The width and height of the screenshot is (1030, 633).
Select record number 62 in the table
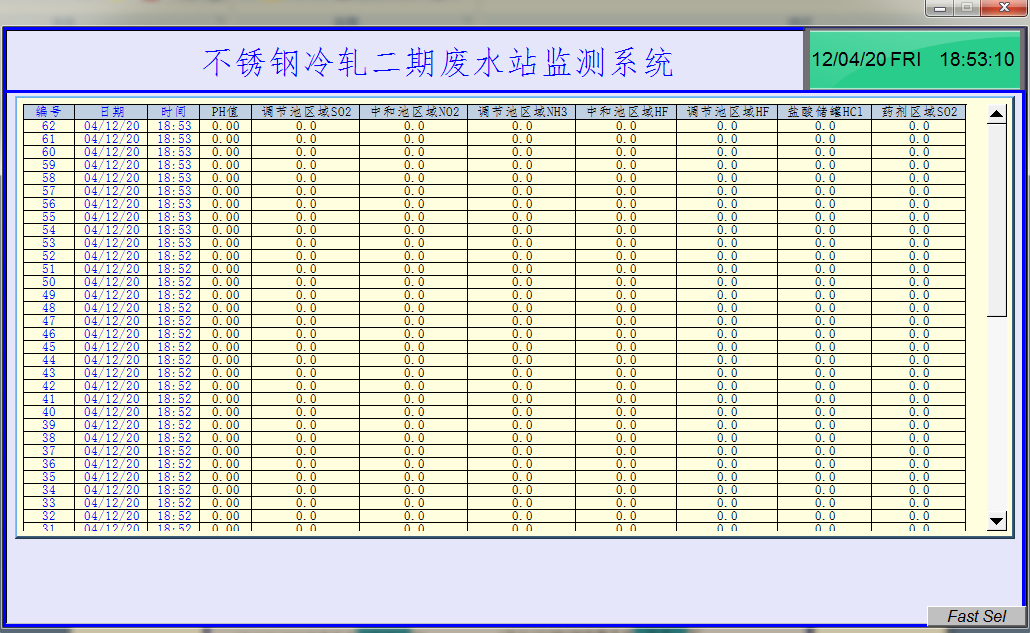click(x=49, y=126)
